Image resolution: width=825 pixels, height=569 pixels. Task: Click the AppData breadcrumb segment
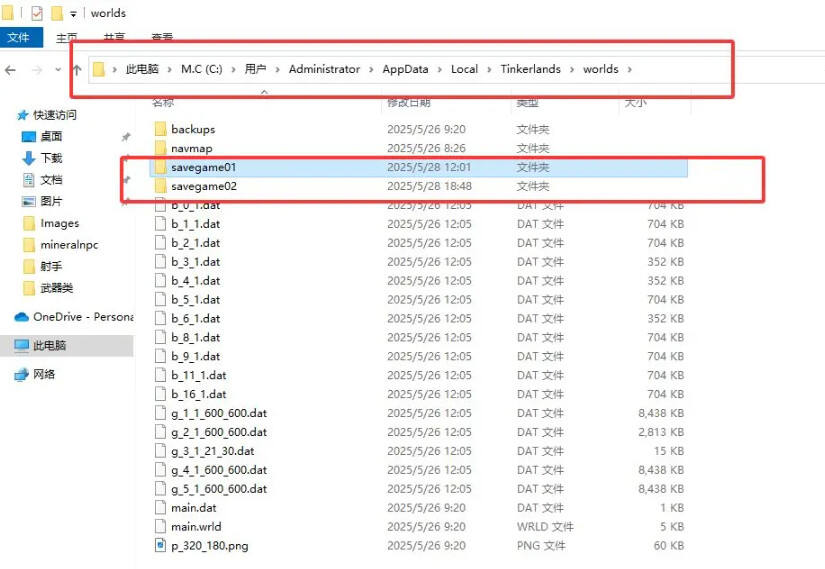405,69
